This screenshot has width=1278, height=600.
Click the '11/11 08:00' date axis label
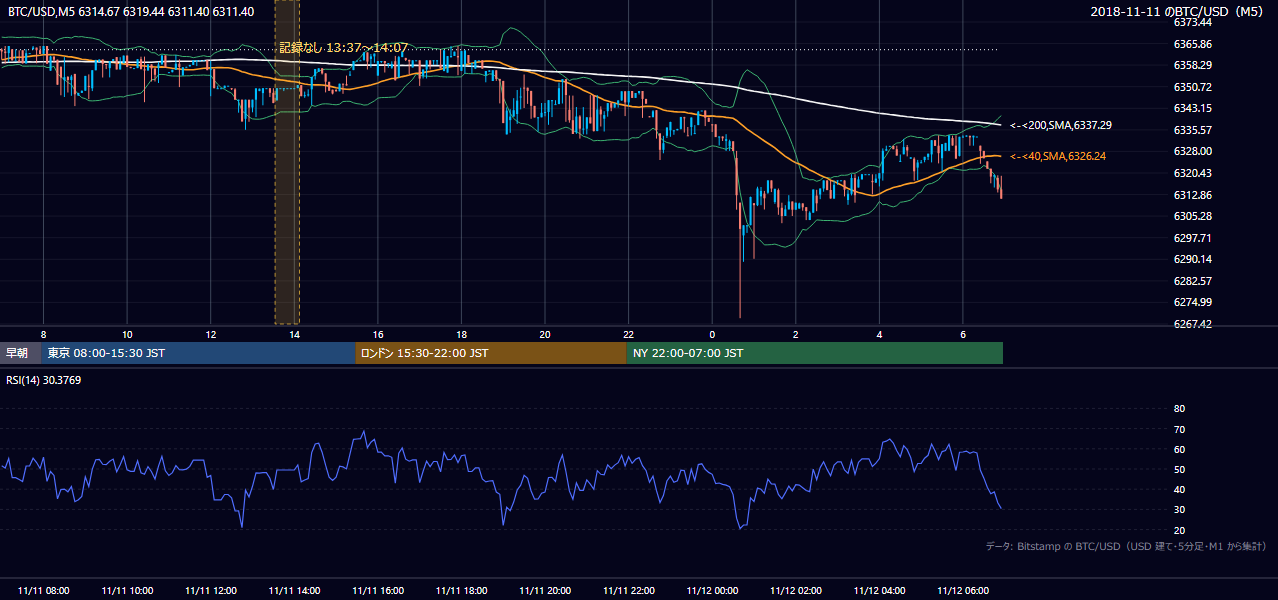coord(44,591)
